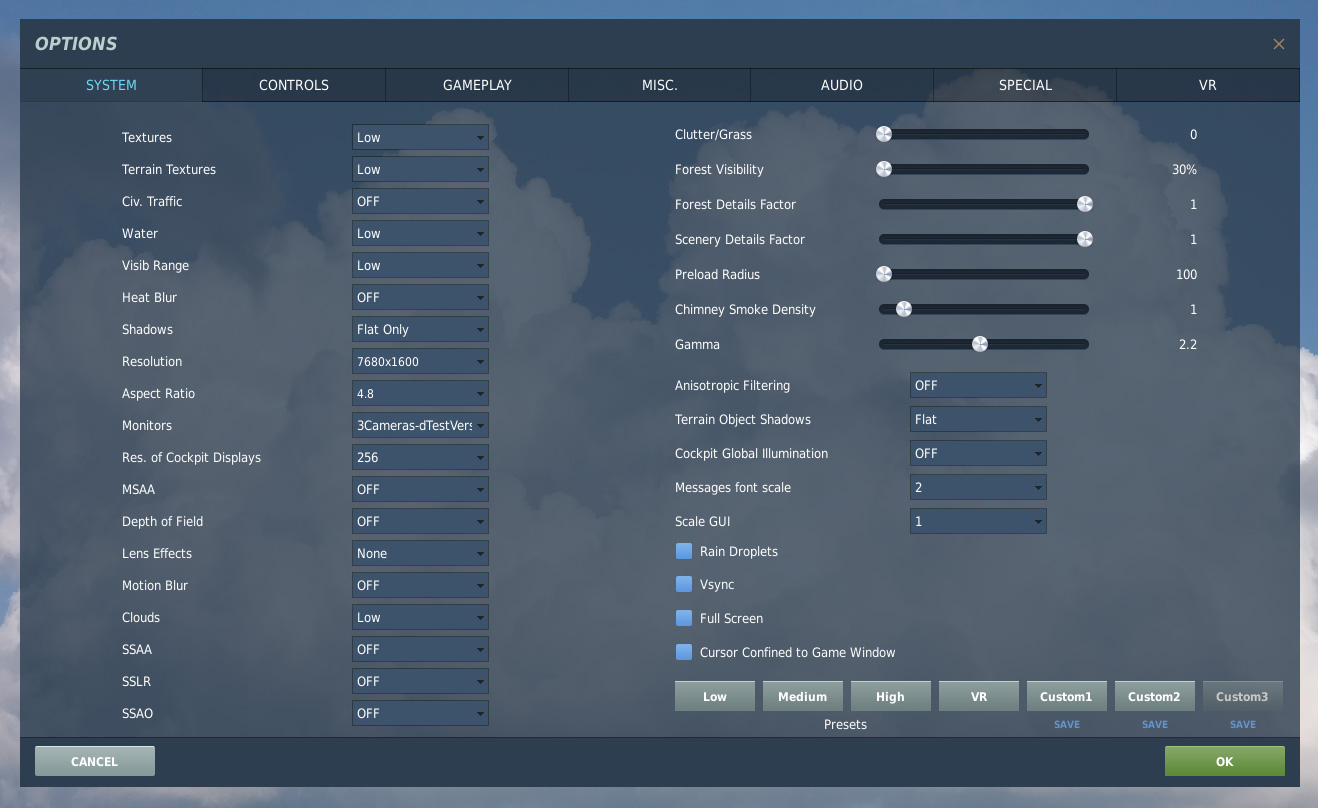Expand the SSAO dropdown
The height and width of the screenshot is (808, 1318).
(420, 713)
